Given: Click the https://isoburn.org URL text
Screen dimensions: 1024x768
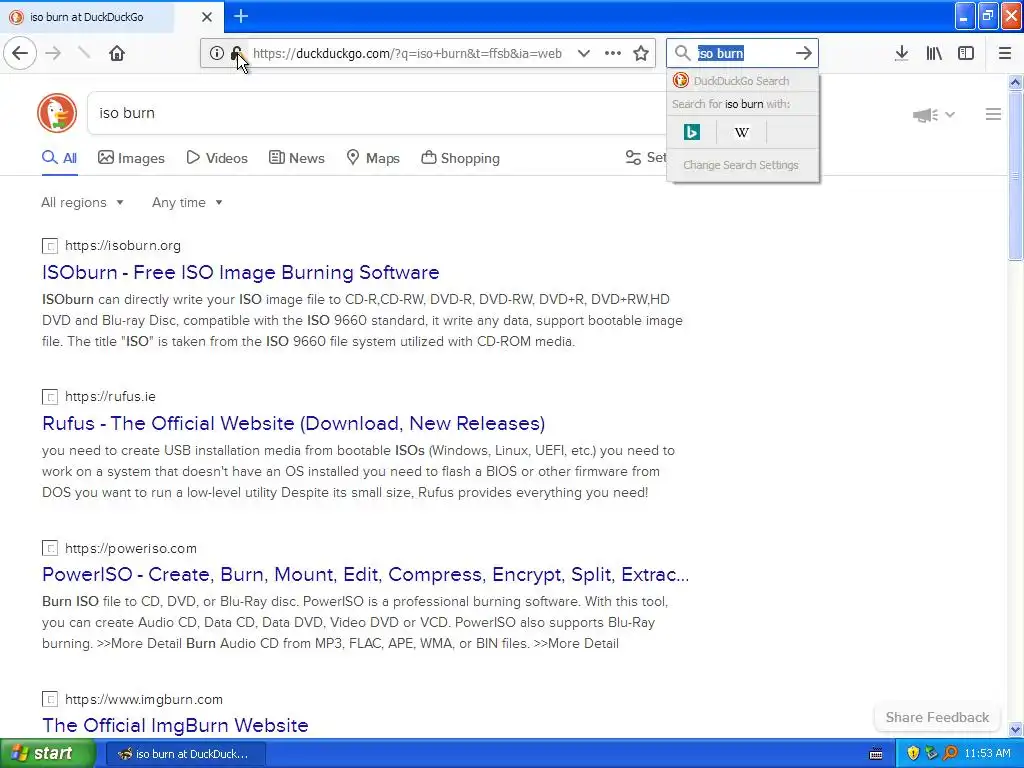Looking at the screenshot, I should tap(123, 246).
